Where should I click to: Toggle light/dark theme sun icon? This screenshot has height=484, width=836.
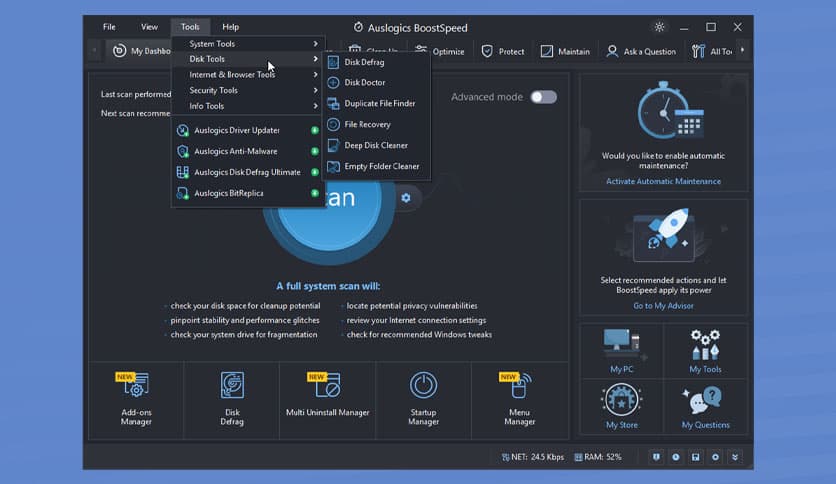point(660,27)
